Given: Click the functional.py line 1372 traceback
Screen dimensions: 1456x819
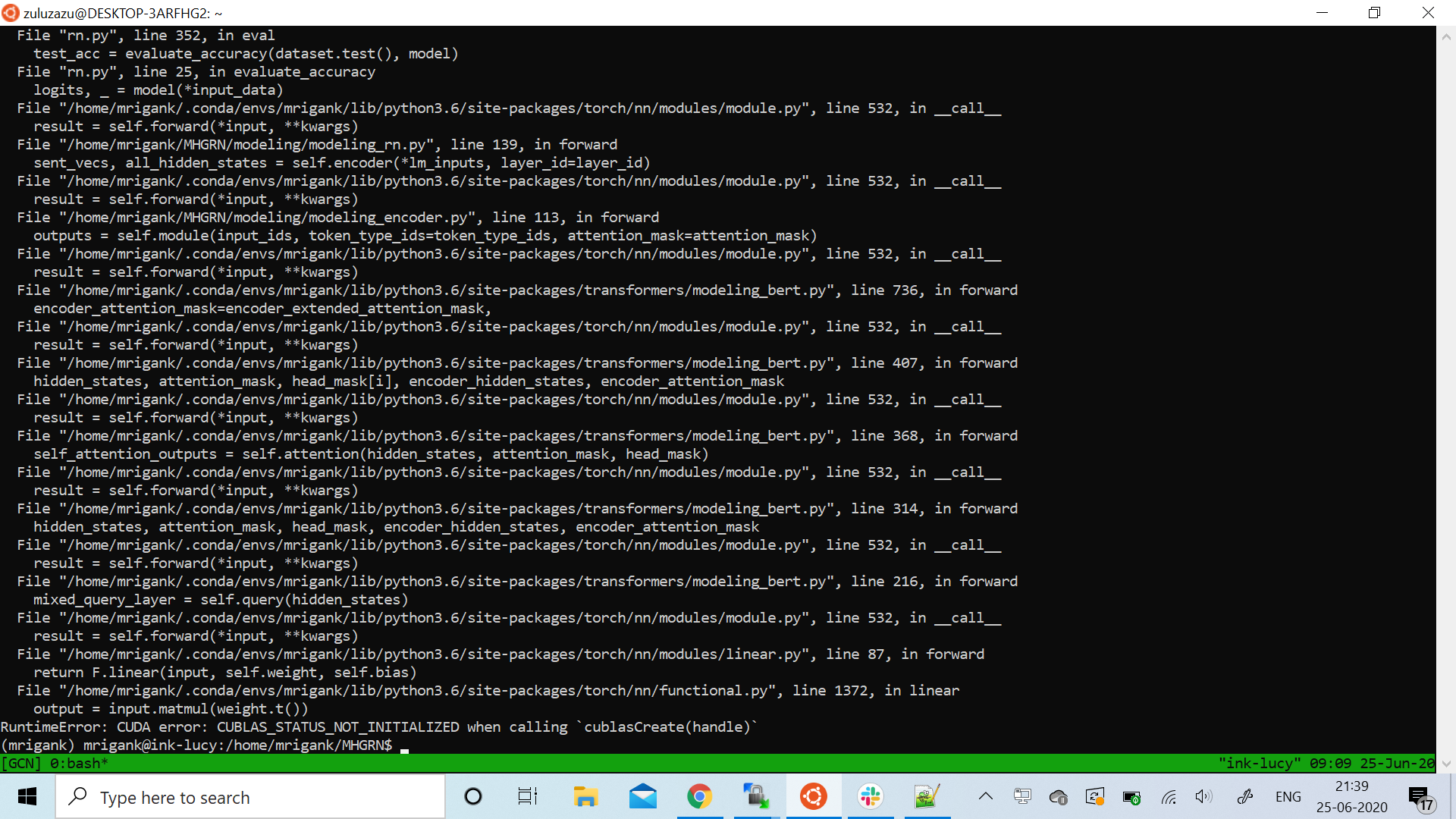Looking at the screenshot, I should 488,691.
